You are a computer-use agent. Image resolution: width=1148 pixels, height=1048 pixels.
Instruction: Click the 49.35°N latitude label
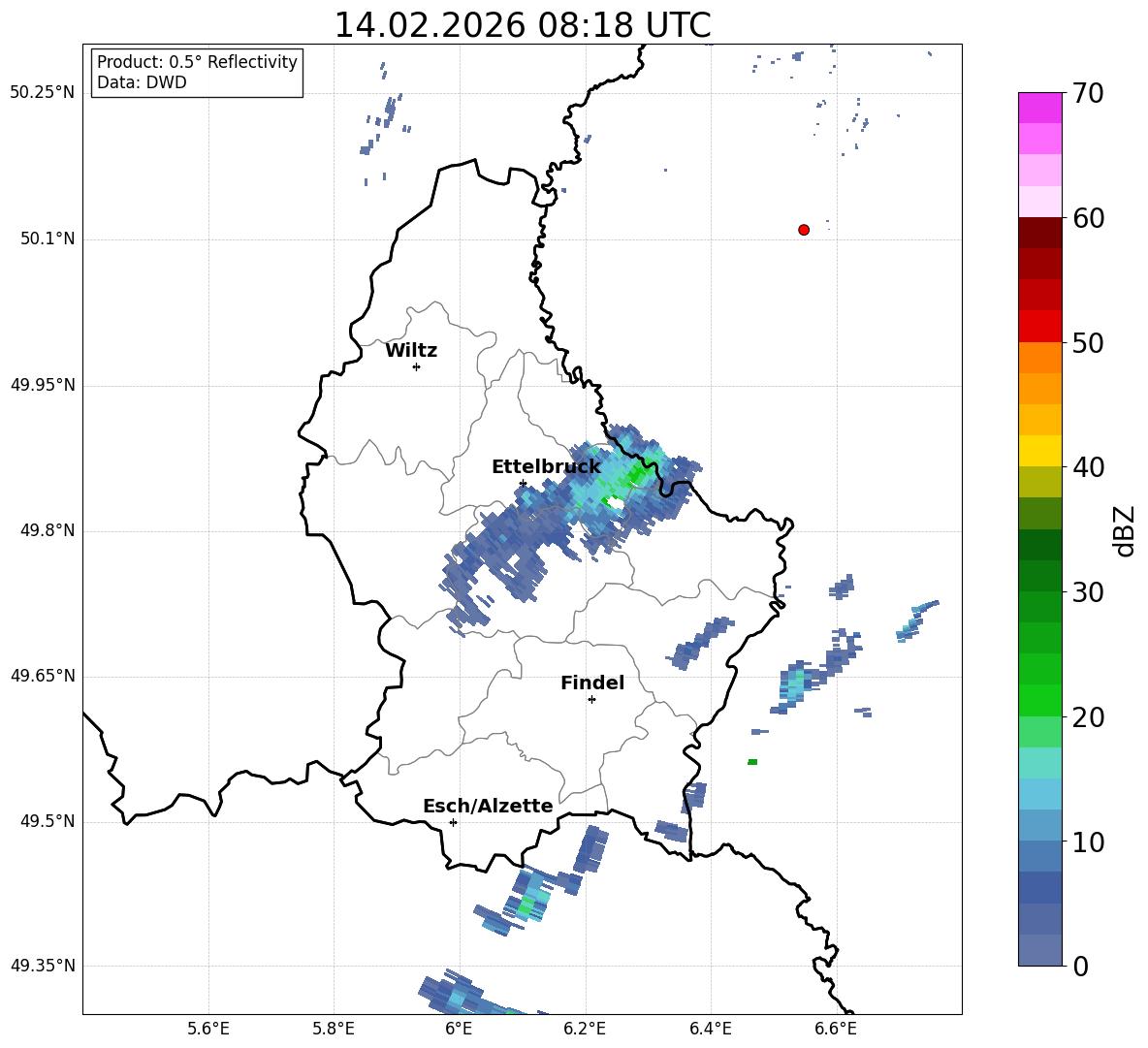coord(42,966)
